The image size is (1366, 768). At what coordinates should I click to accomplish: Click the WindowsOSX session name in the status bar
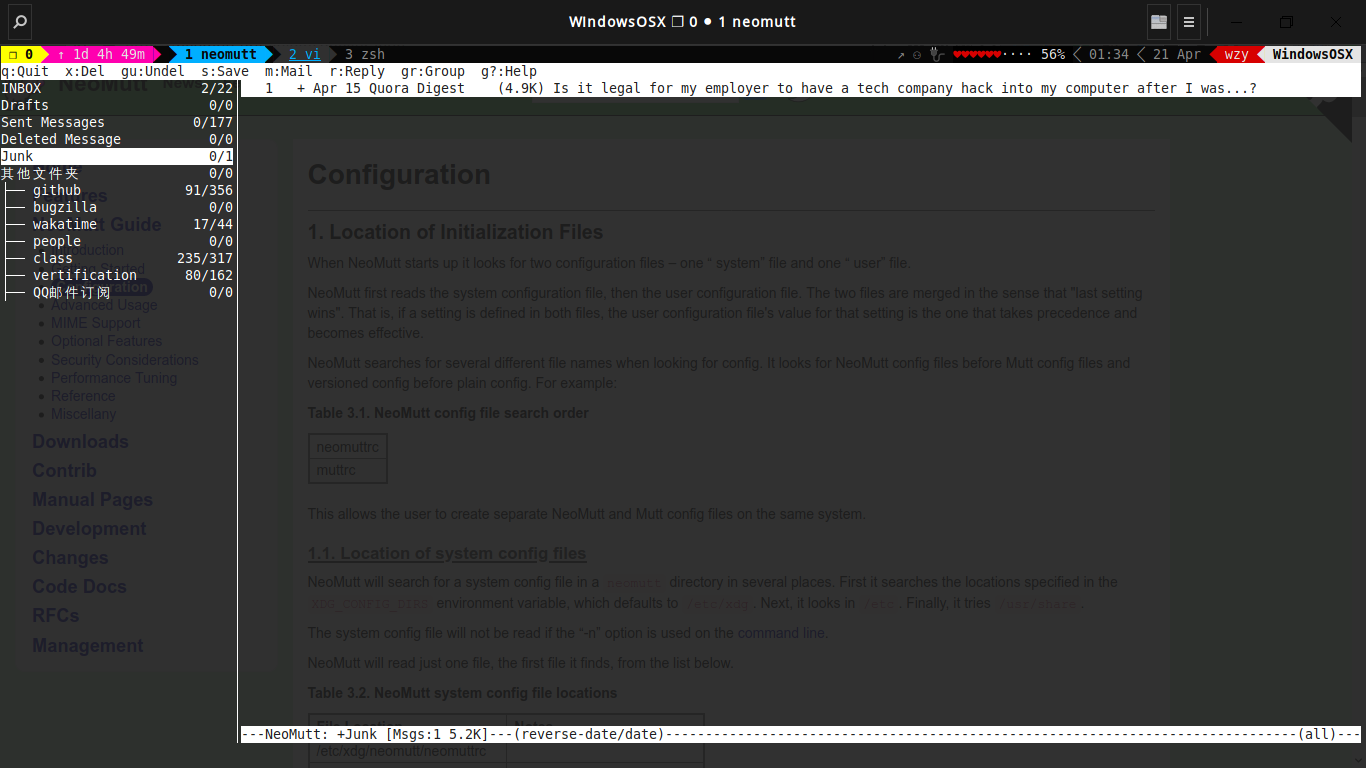point(1311,55)
